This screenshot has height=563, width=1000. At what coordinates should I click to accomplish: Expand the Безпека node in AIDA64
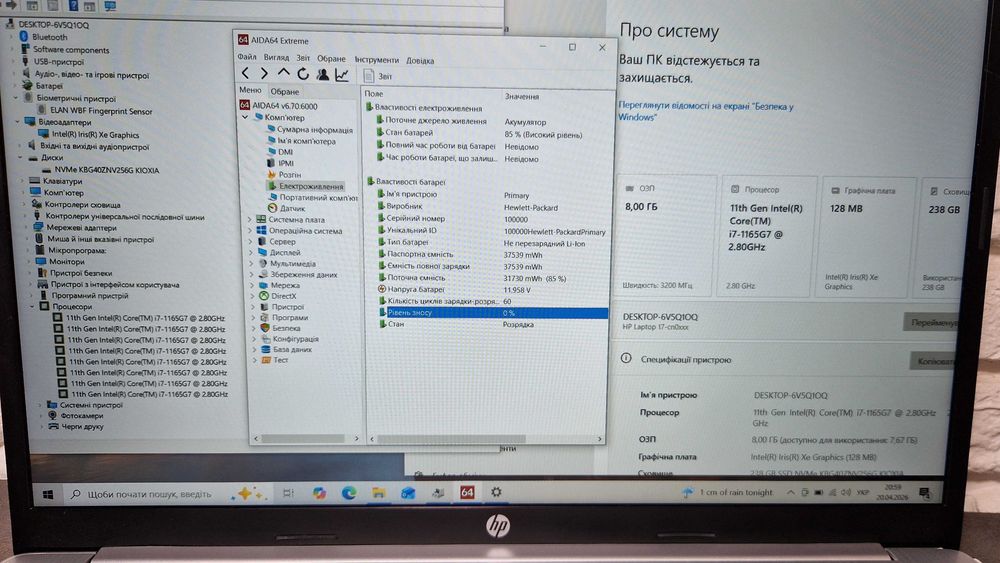point(254,328)
